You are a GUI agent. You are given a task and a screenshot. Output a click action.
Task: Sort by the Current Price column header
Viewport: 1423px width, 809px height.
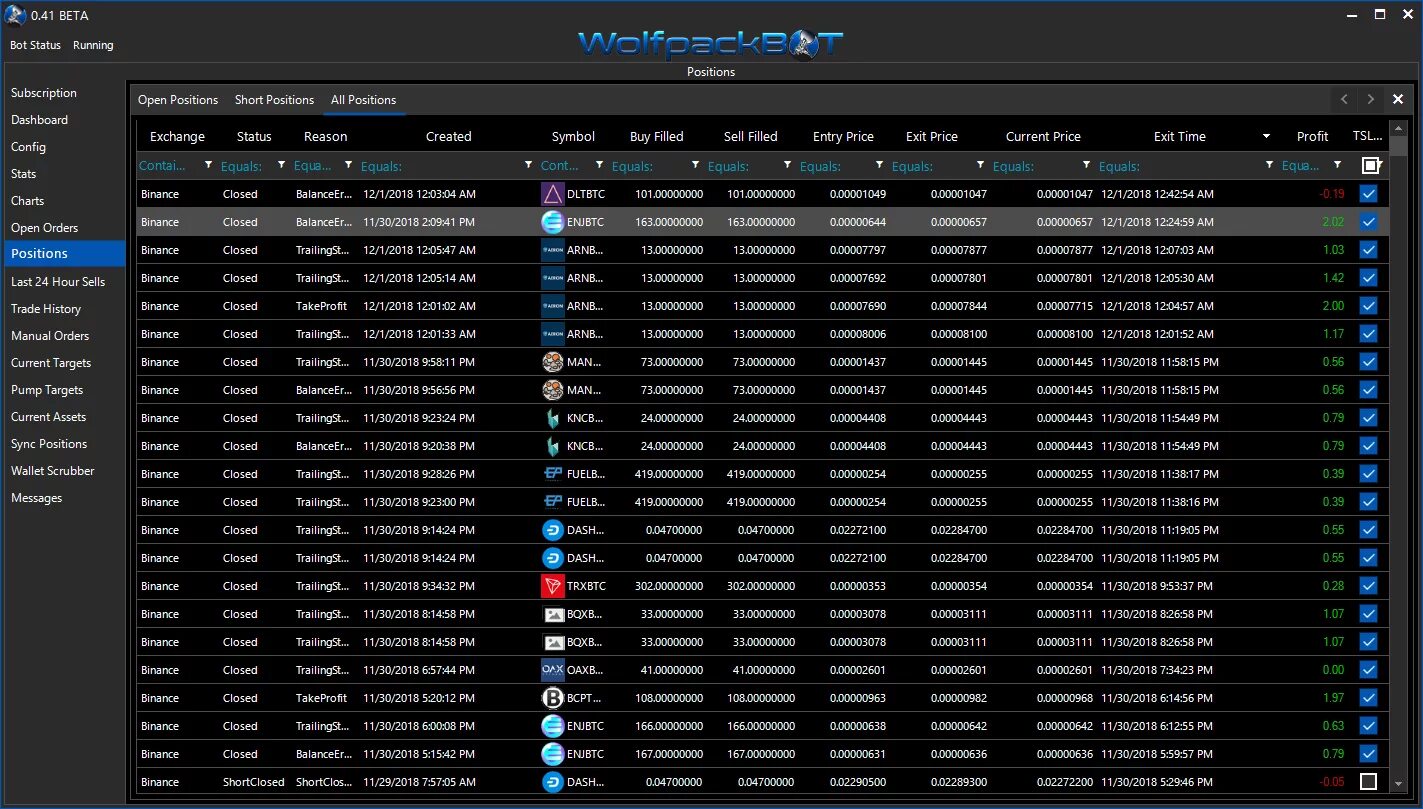tap(1043, 137)
